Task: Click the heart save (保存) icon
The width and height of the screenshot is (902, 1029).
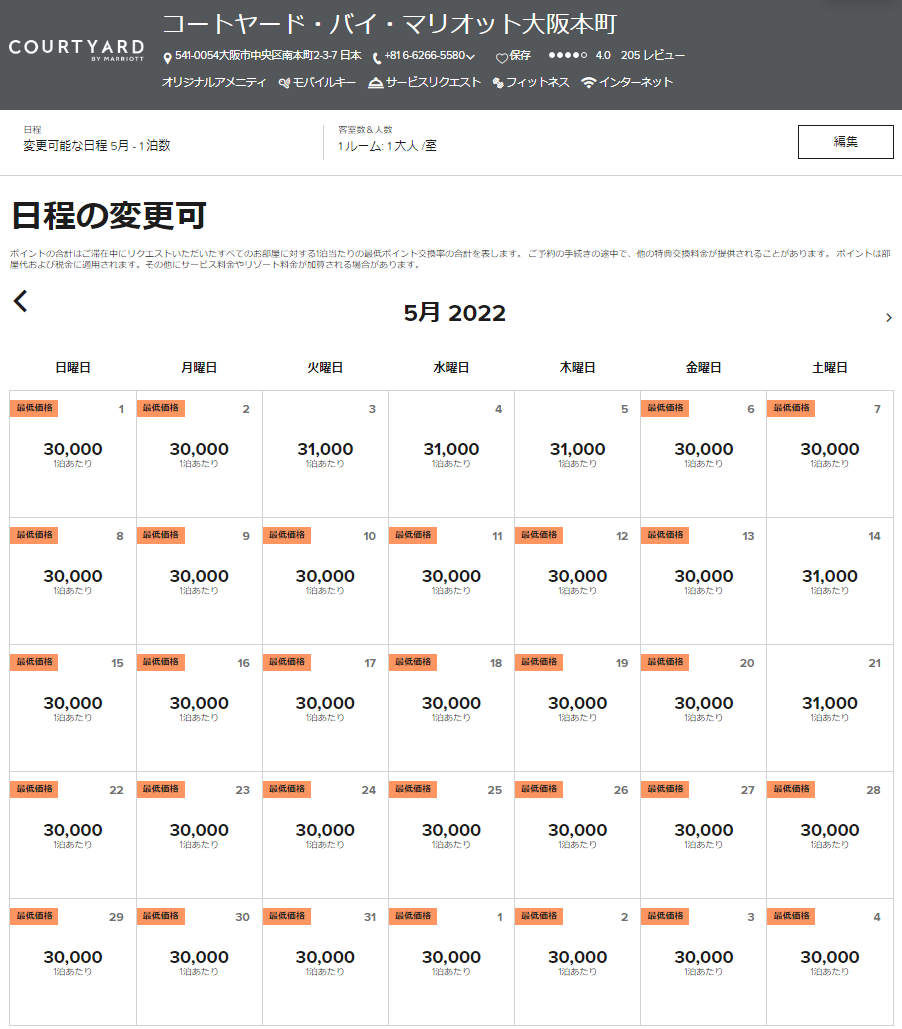Action: tap(502, 58)
